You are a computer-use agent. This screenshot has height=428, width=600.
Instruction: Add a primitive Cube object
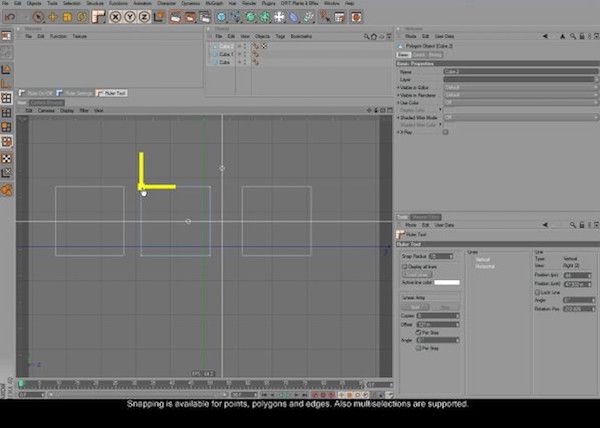[221, 17]
